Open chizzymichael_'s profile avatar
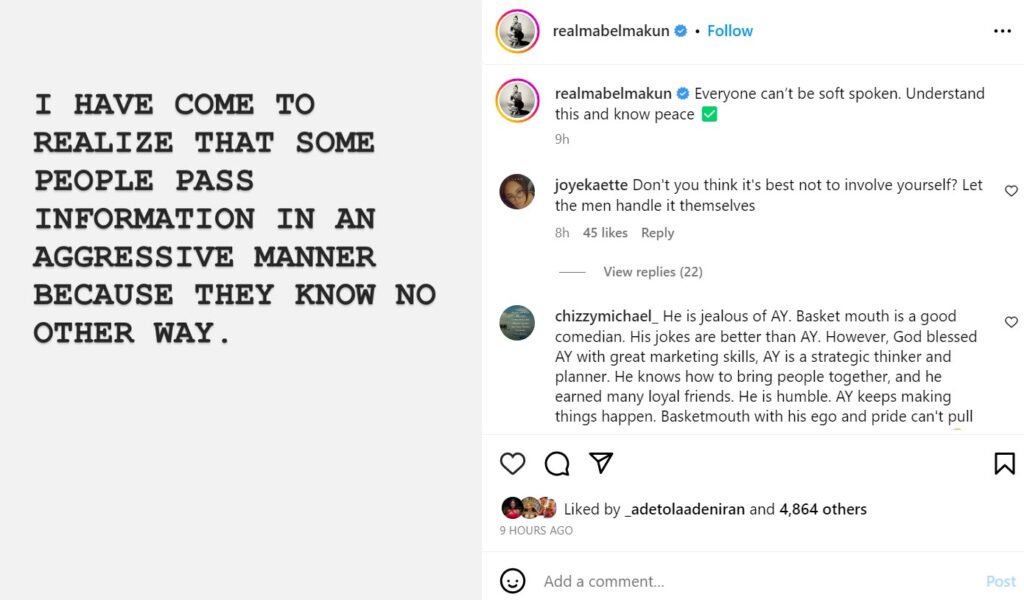1024x600 pixels. pyautogui.click(x=517, y=323)
